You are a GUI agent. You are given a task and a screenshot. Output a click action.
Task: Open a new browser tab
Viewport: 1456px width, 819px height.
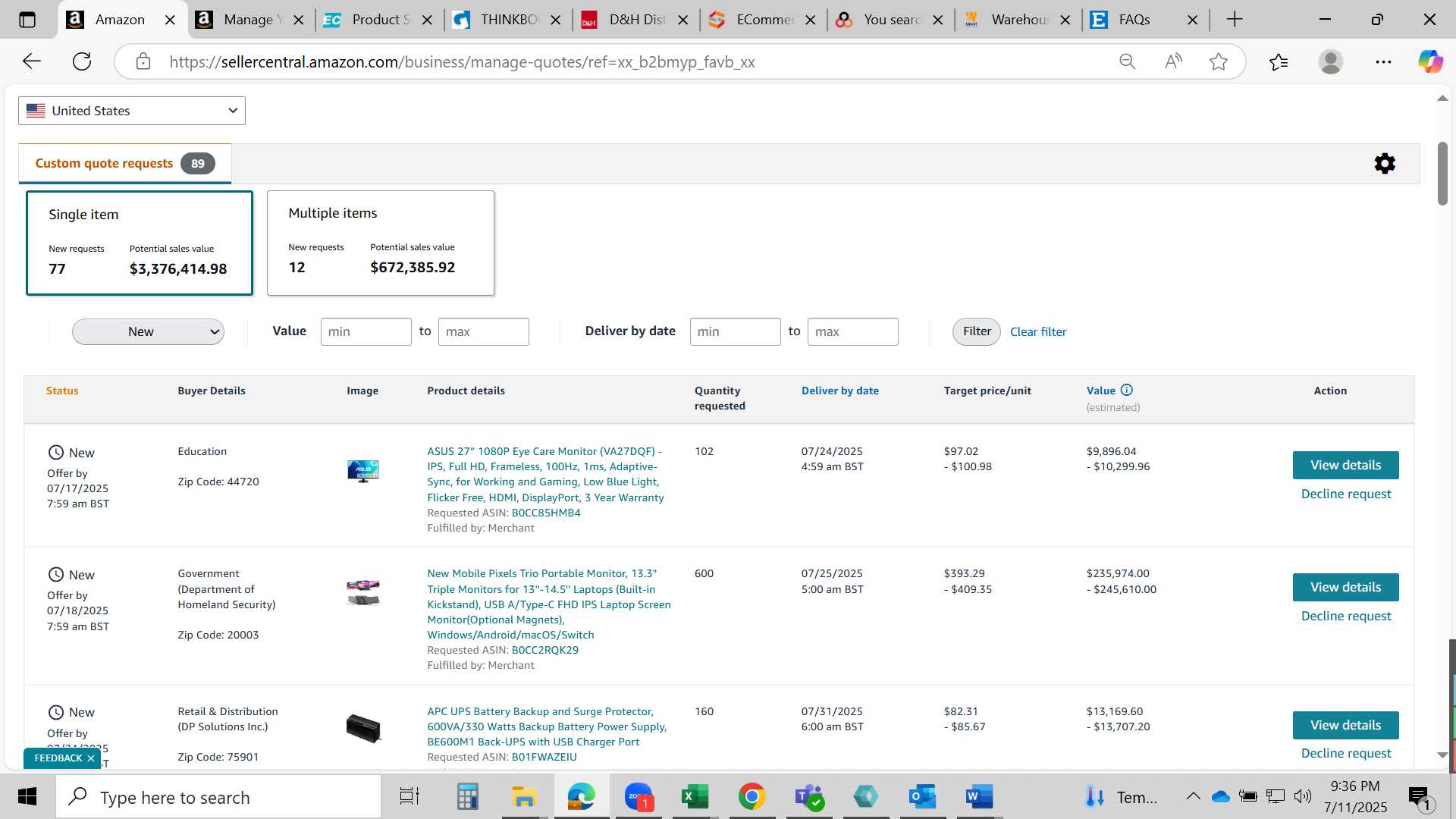1235,20
